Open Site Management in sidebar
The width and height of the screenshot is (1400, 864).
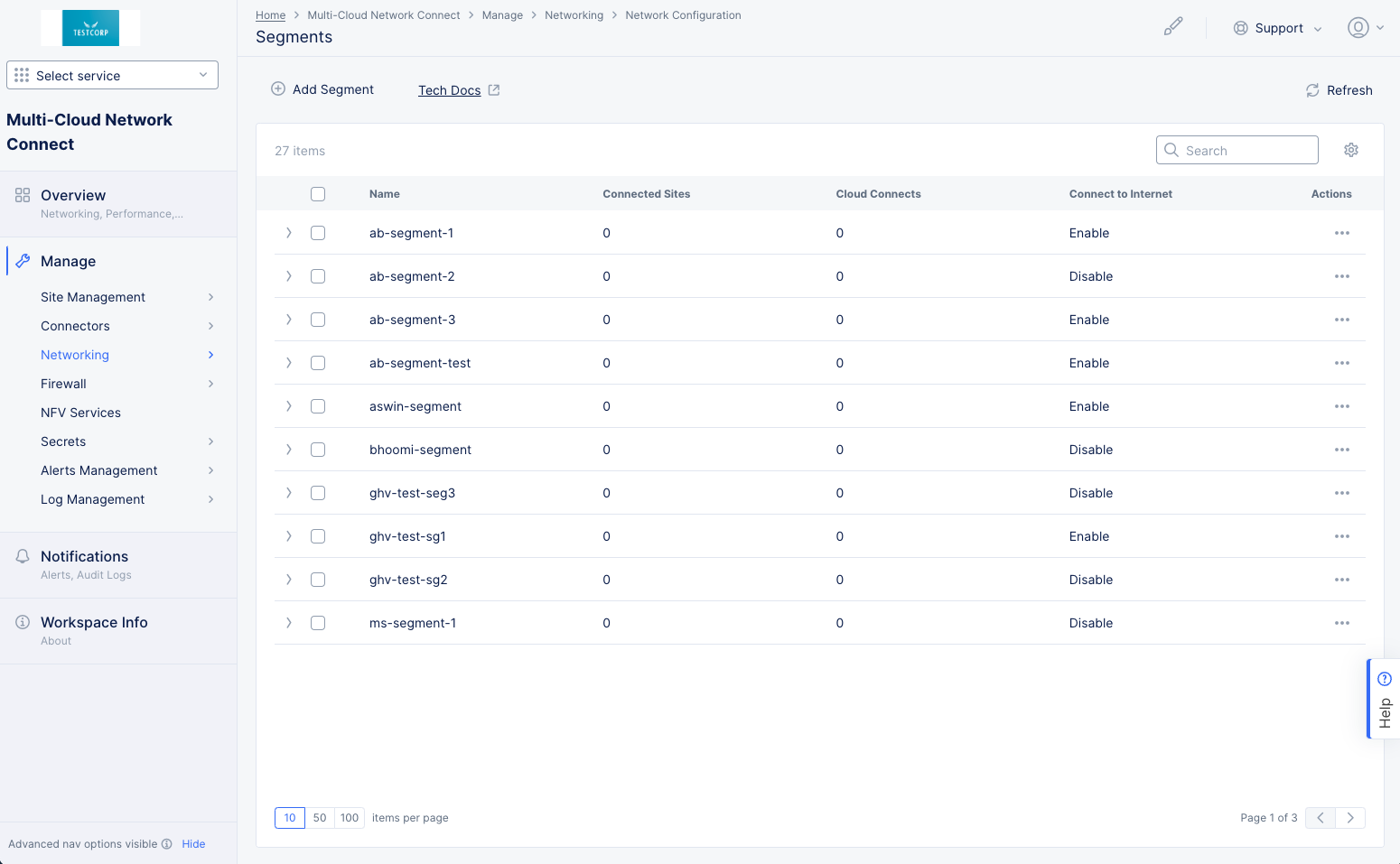tap(93, 297)
